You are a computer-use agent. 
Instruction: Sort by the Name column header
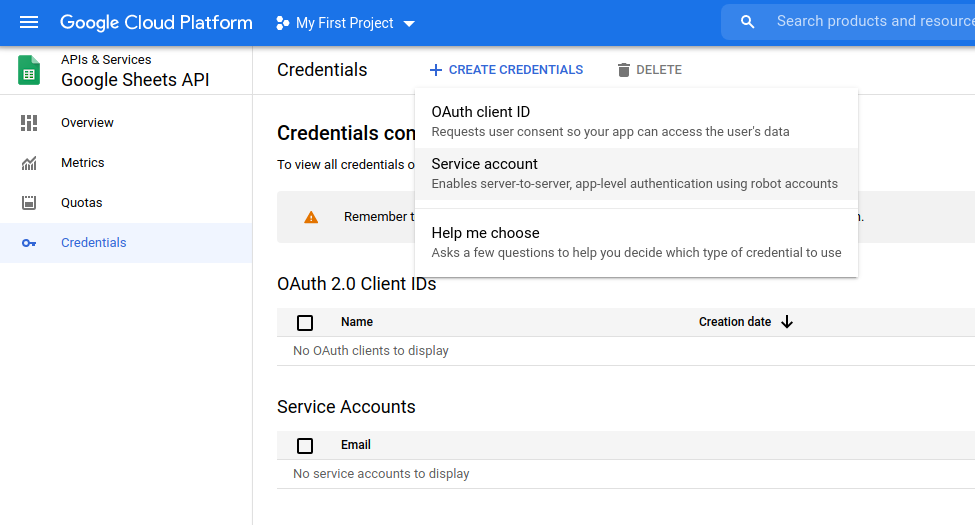pos(357,322)
